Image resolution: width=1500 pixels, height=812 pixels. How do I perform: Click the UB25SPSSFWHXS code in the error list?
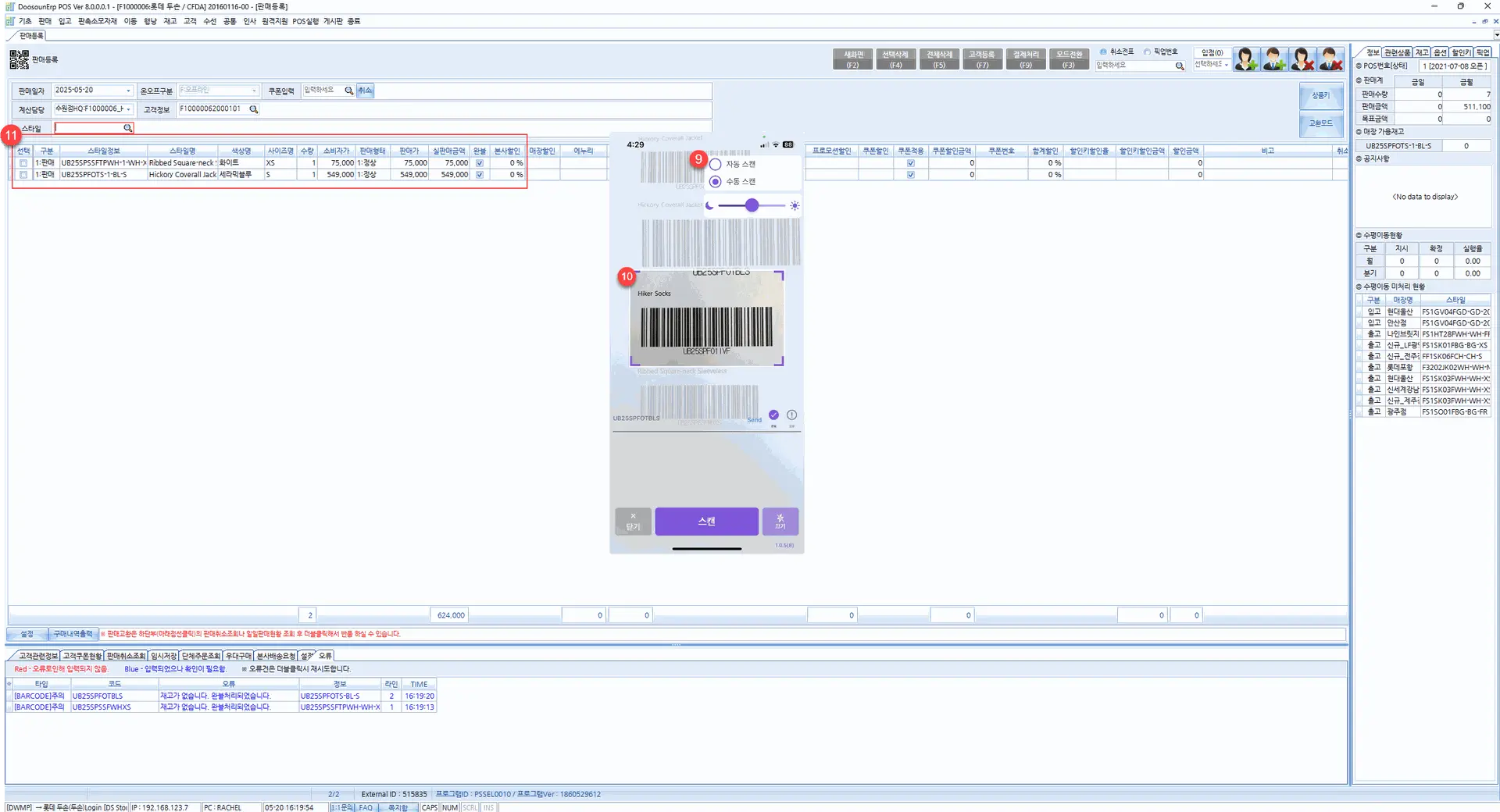(102, 707)
